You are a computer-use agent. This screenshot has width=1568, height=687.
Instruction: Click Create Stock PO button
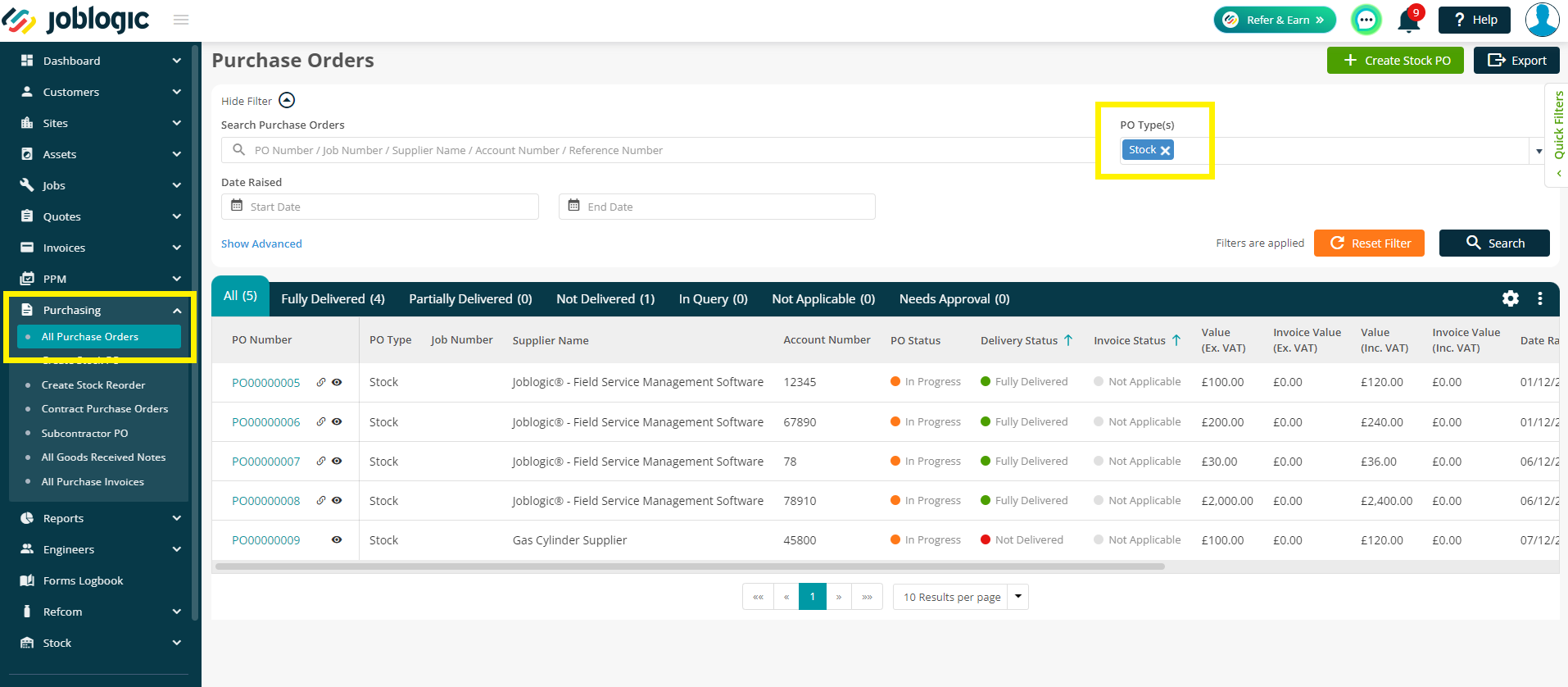click(x=1395, y=61)
